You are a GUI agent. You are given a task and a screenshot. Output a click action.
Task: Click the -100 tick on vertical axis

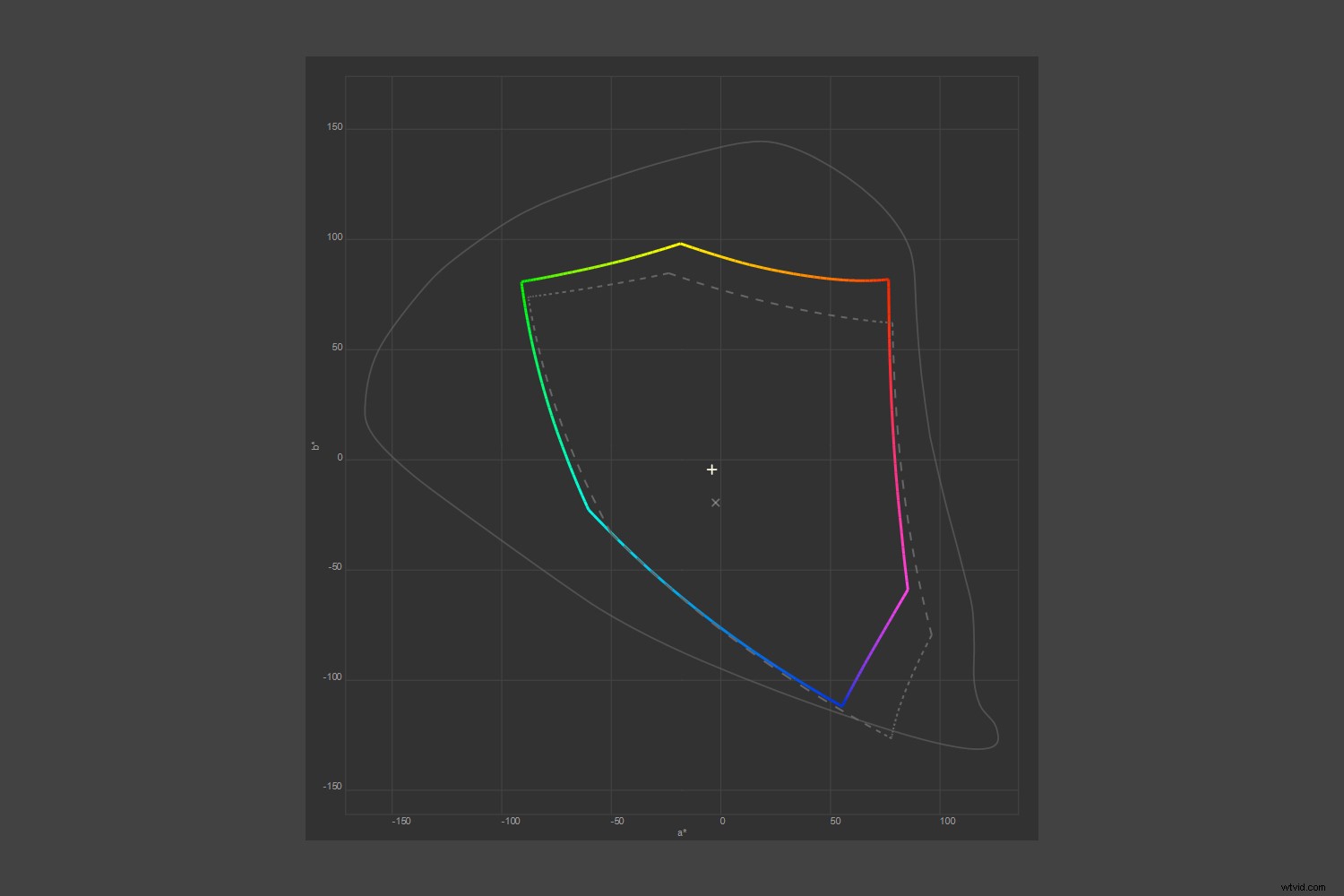(x=332, y=677)
